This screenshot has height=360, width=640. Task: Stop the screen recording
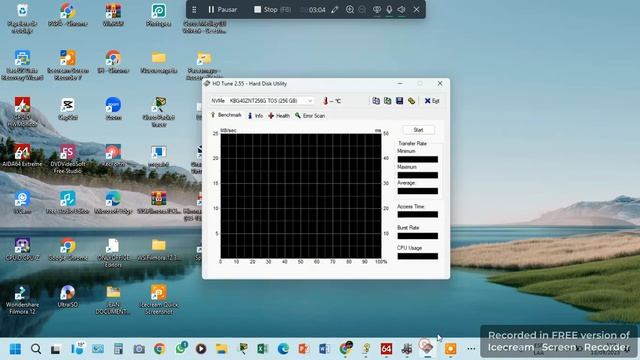pyautogui.click(x=272, y=9)
